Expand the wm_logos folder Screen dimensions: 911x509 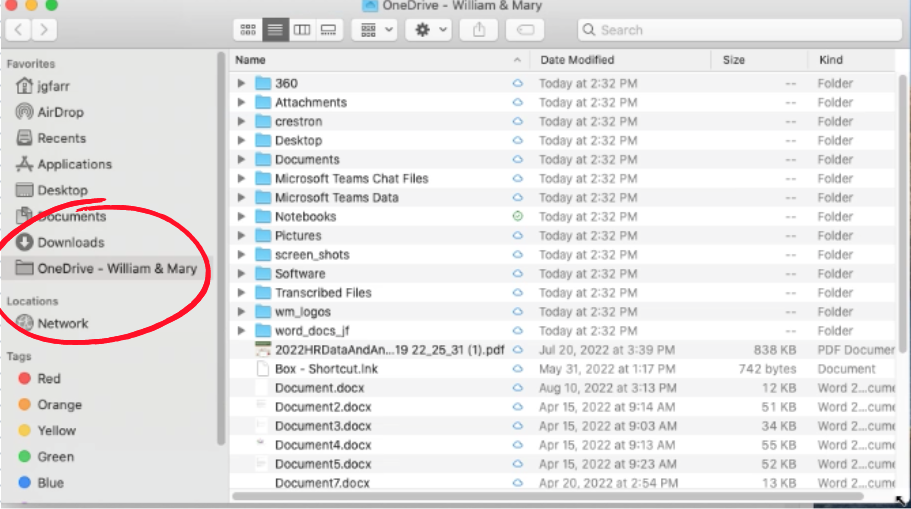point(241,311)
